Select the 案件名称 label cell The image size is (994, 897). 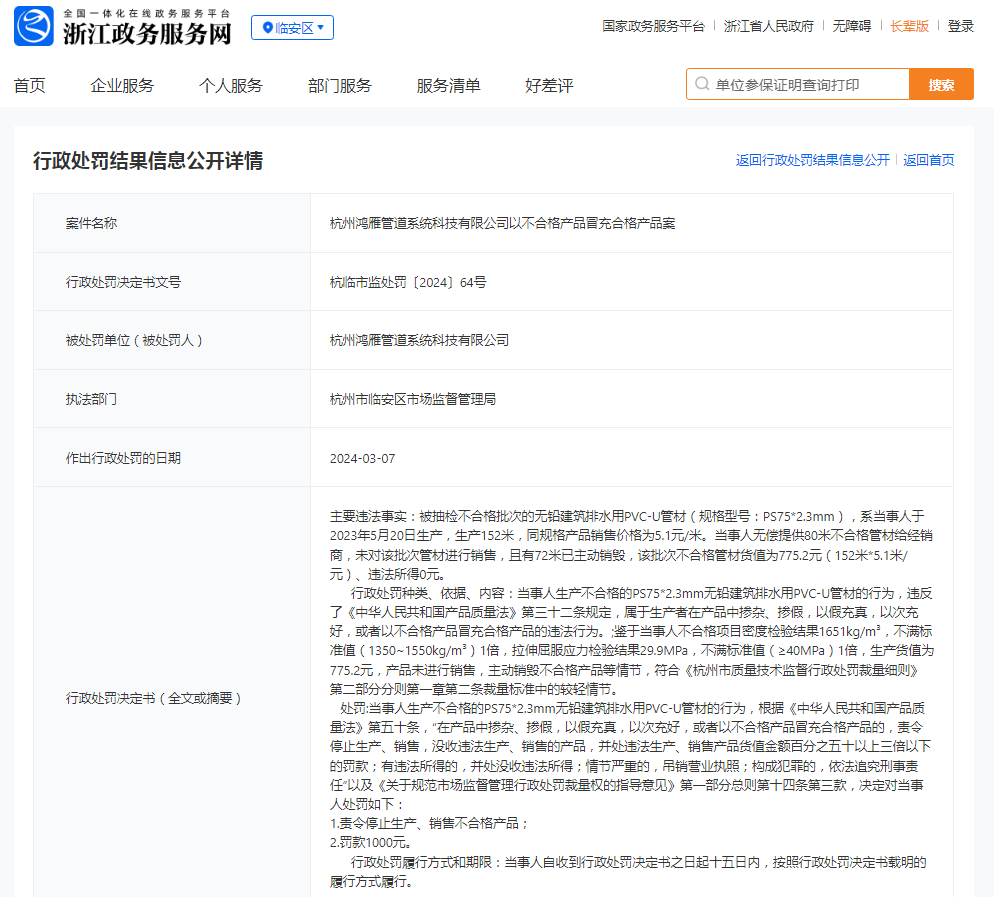(172, 223)
